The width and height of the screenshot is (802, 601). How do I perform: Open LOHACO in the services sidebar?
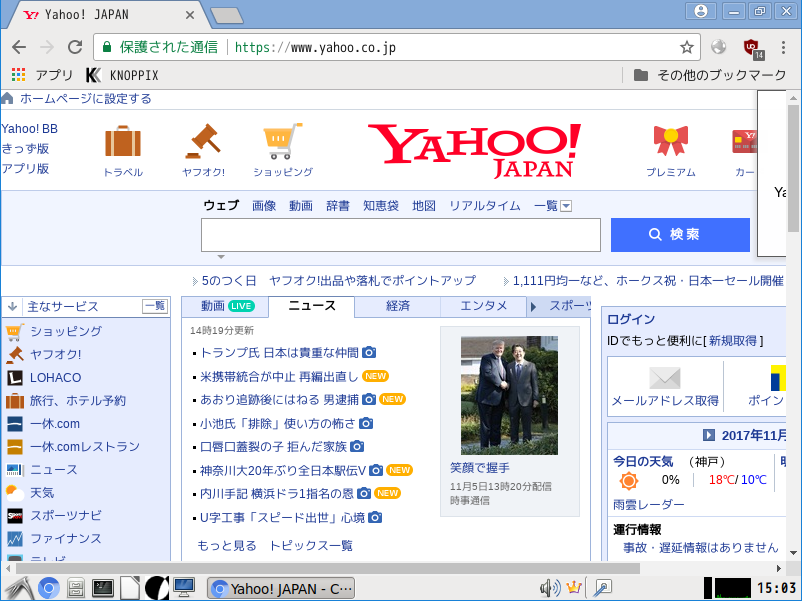[55, 377]
